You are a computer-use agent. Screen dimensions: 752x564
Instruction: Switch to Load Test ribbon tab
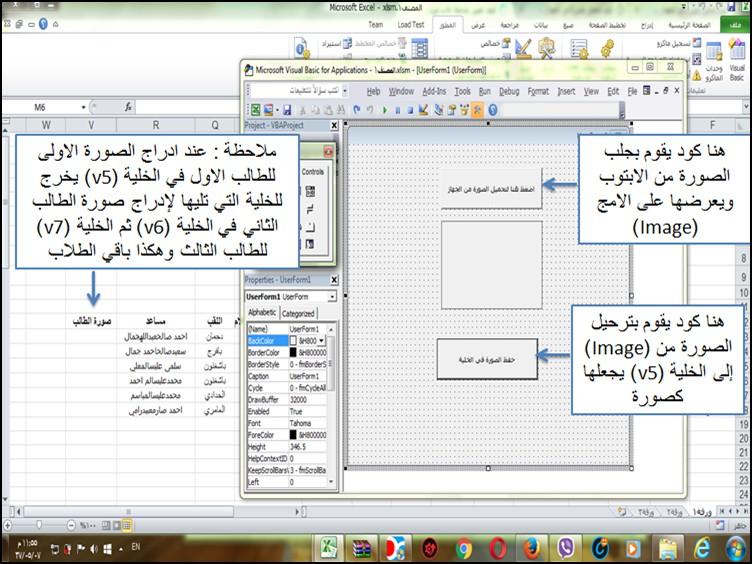(411, 24)
